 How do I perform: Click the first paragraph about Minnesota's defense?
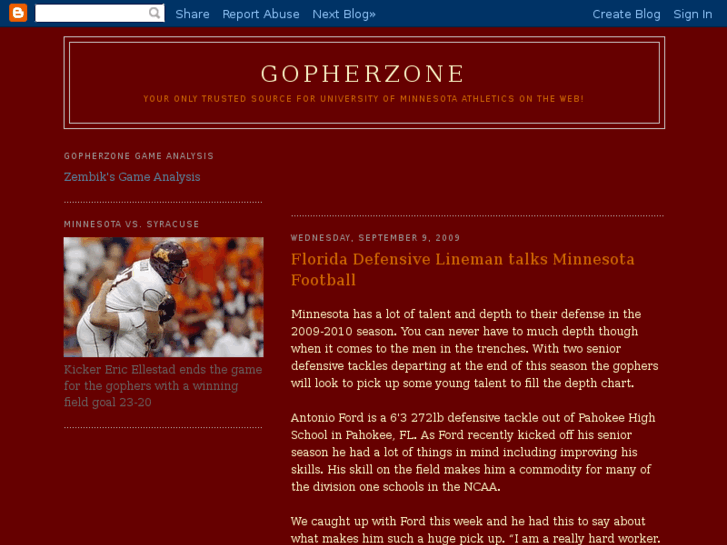coord(474,349)
